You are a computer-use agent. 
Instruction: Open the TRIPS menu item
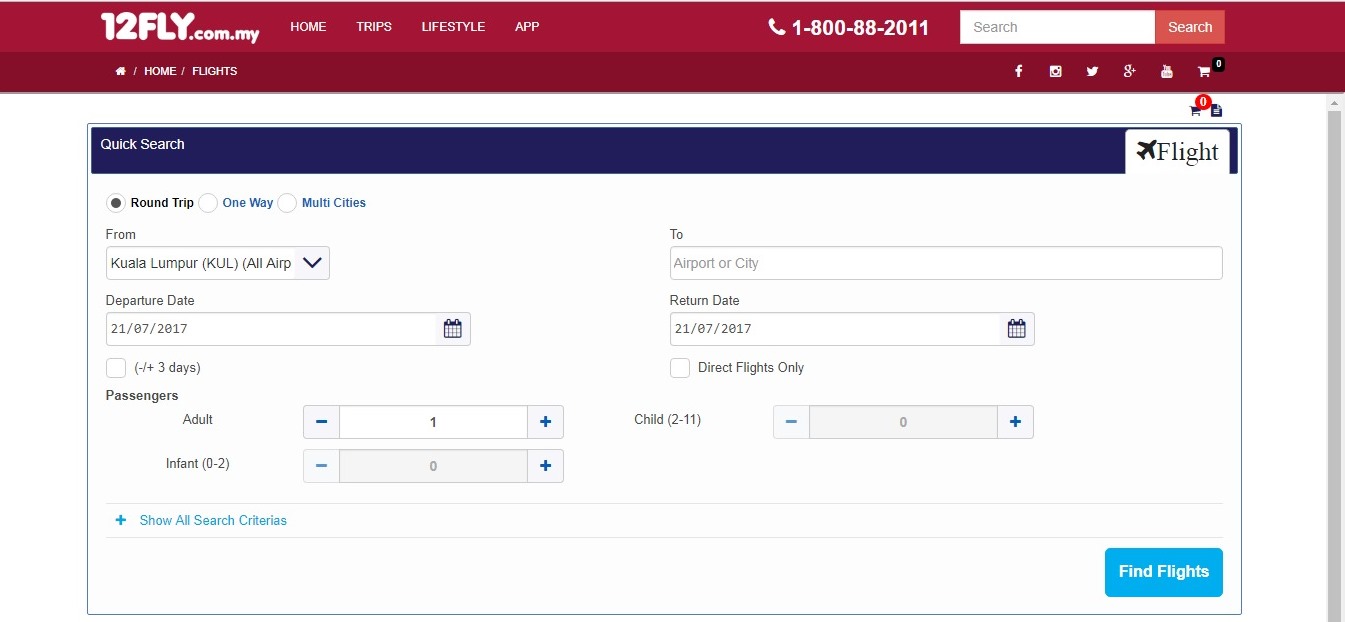pos(374,27)
